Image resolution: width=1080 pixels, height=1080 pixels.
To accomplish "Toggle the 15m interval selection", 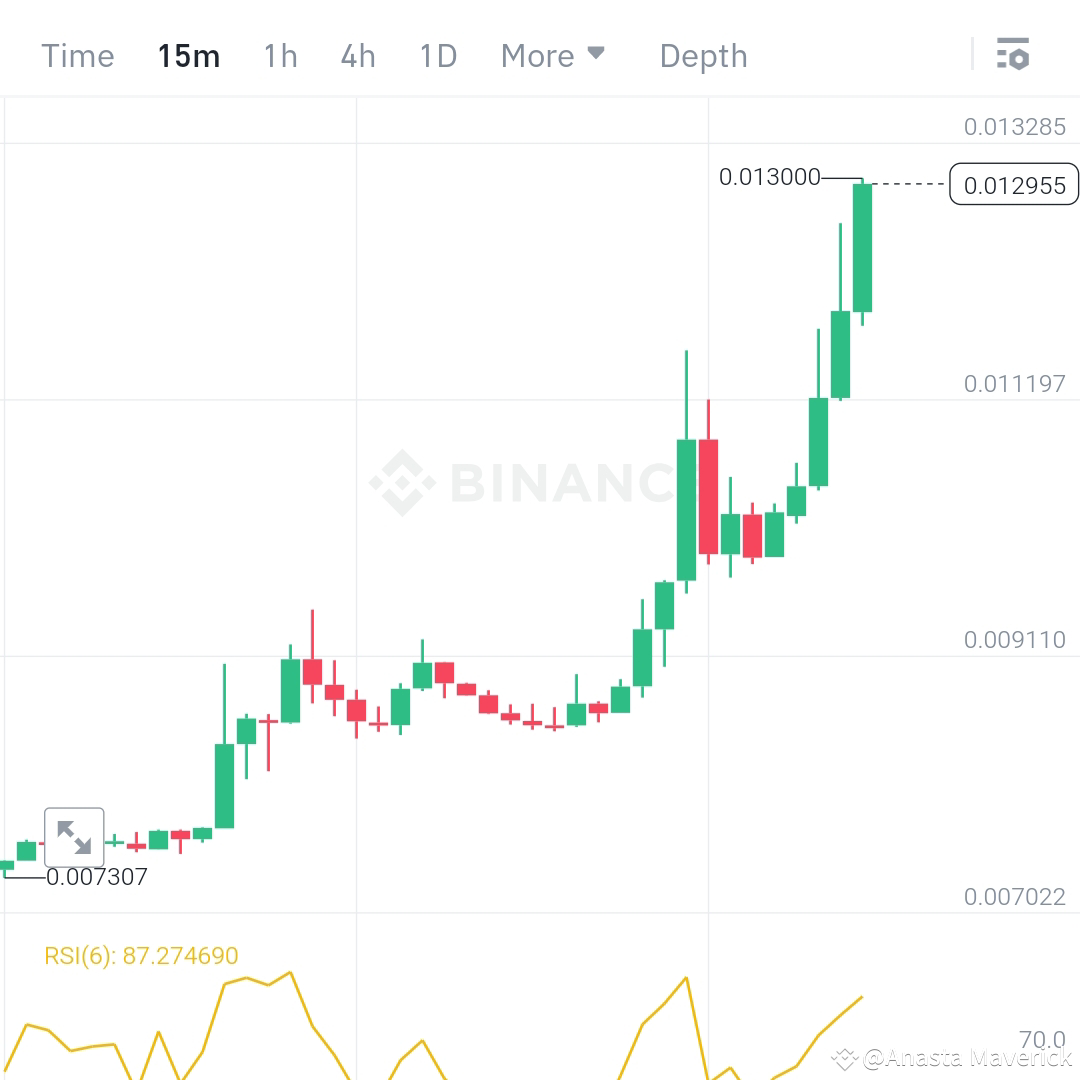I will (x=189, y=56).
